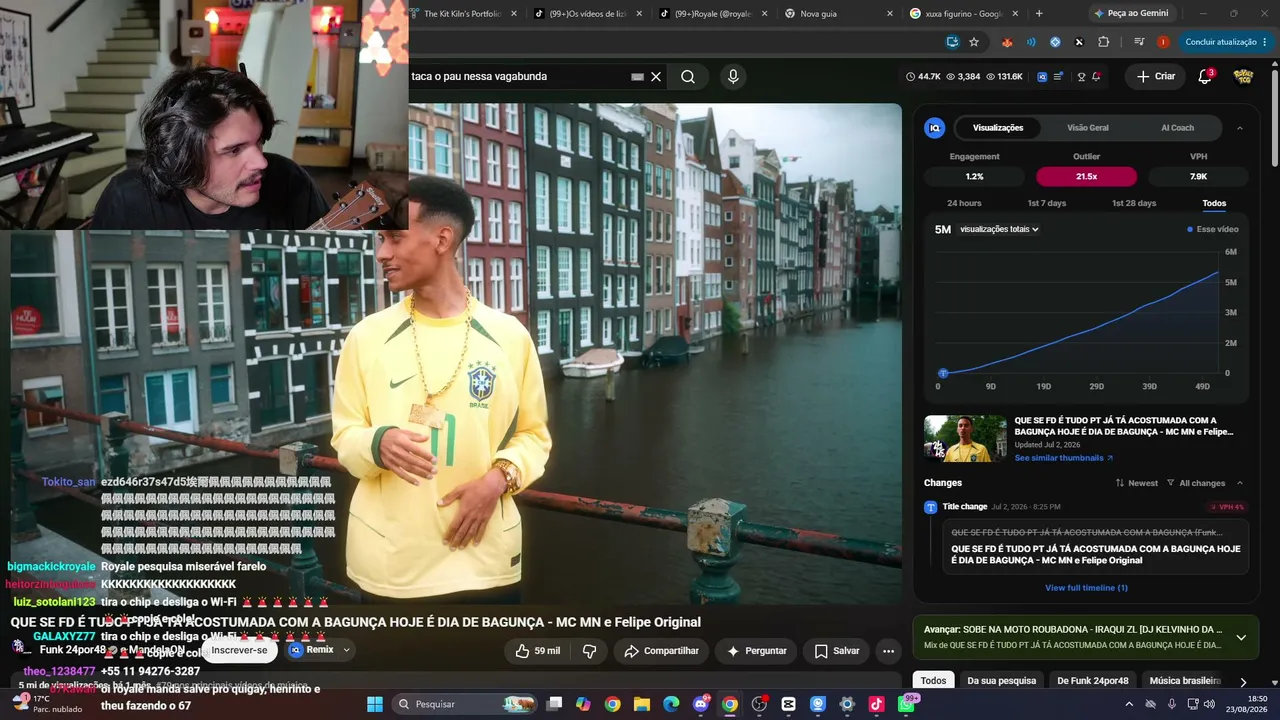Screen dimensions: 1280x720
Task: Select the De Funk 24por48 chip
Action: [1093, 681]
